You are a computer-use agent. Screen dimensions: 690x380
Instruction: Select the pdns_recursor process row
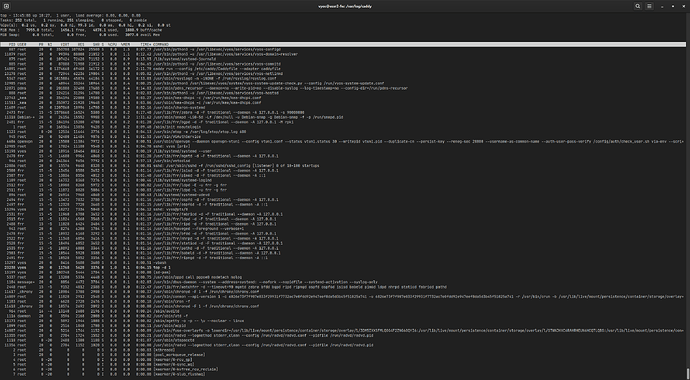(x=343, y=88)
